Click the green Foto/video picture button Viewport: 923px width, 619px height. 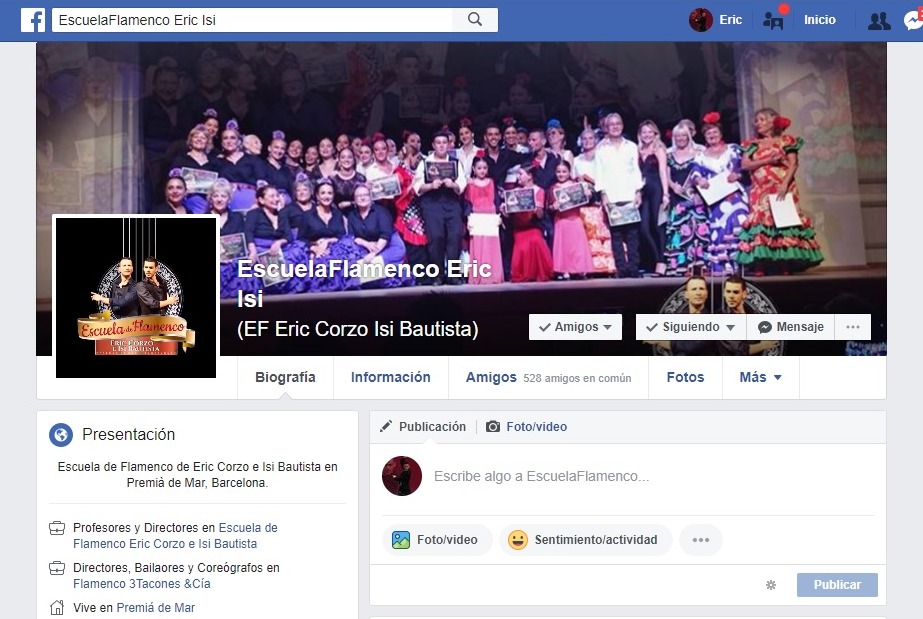[437, 540]
